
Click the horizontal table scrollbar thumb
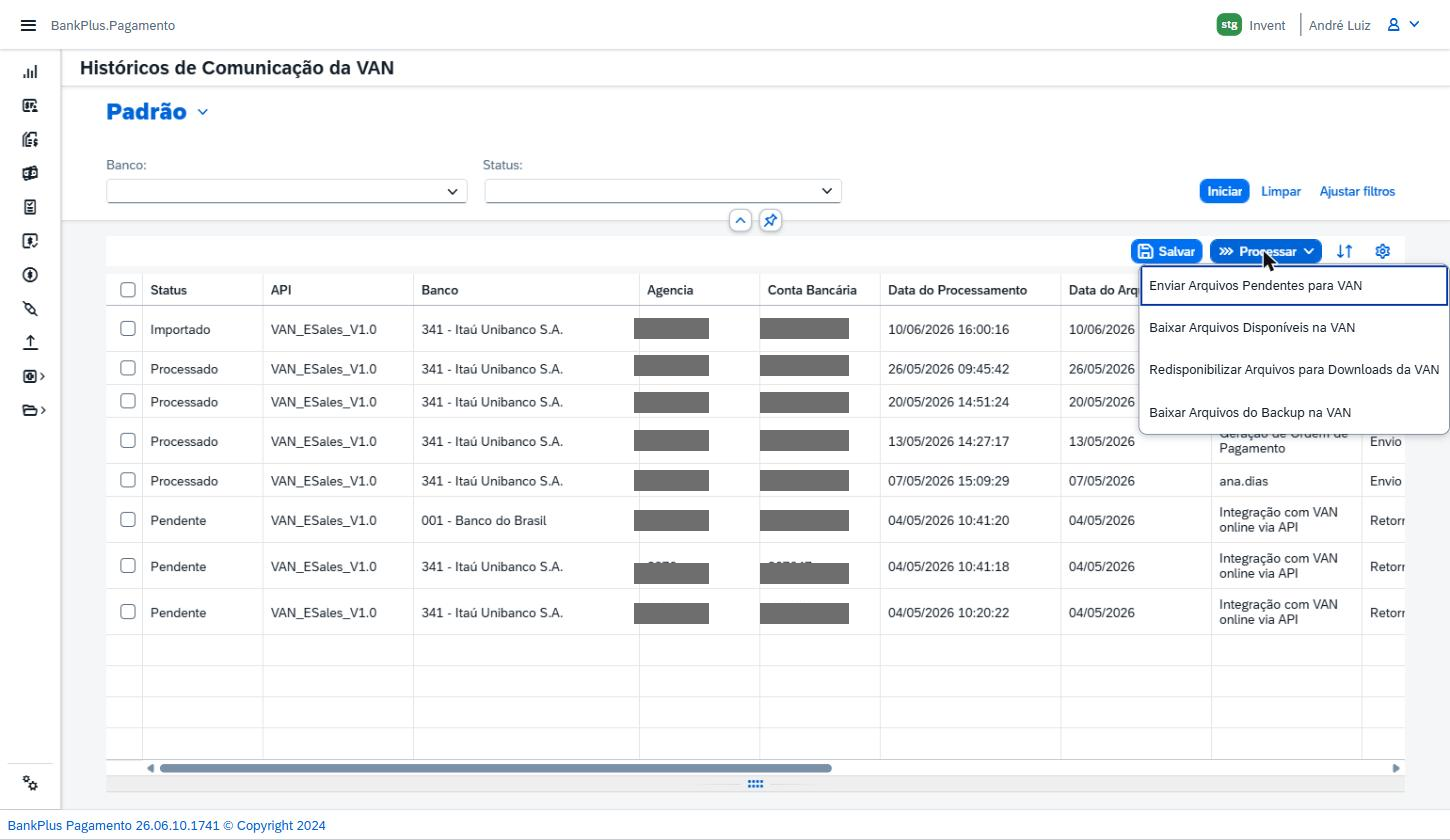[496, 768]
